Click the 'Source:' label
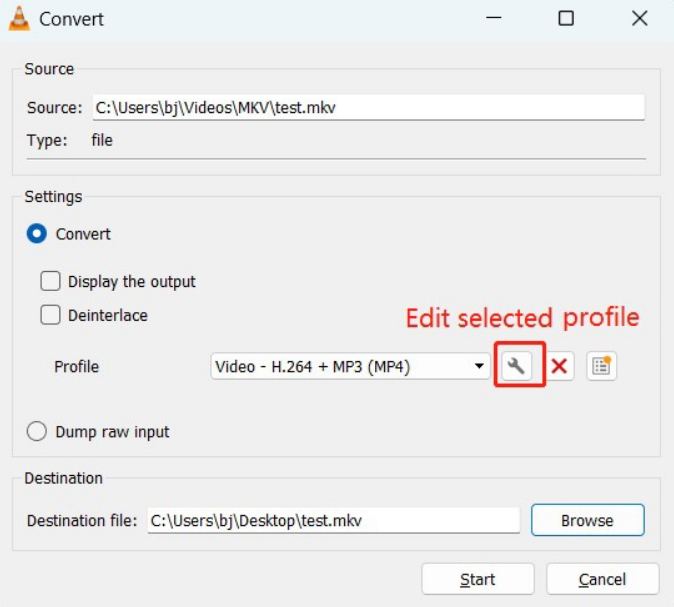This screenshot has width=674, height=607. [54, 107]
